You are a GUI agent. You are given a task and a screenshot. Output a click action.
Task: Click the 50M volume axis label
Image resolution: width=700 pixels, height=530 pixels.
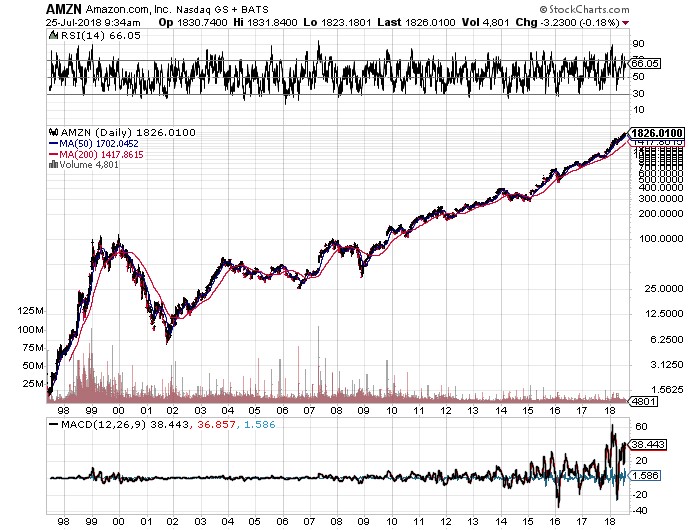pyautogui.click(x=33, y=366)
